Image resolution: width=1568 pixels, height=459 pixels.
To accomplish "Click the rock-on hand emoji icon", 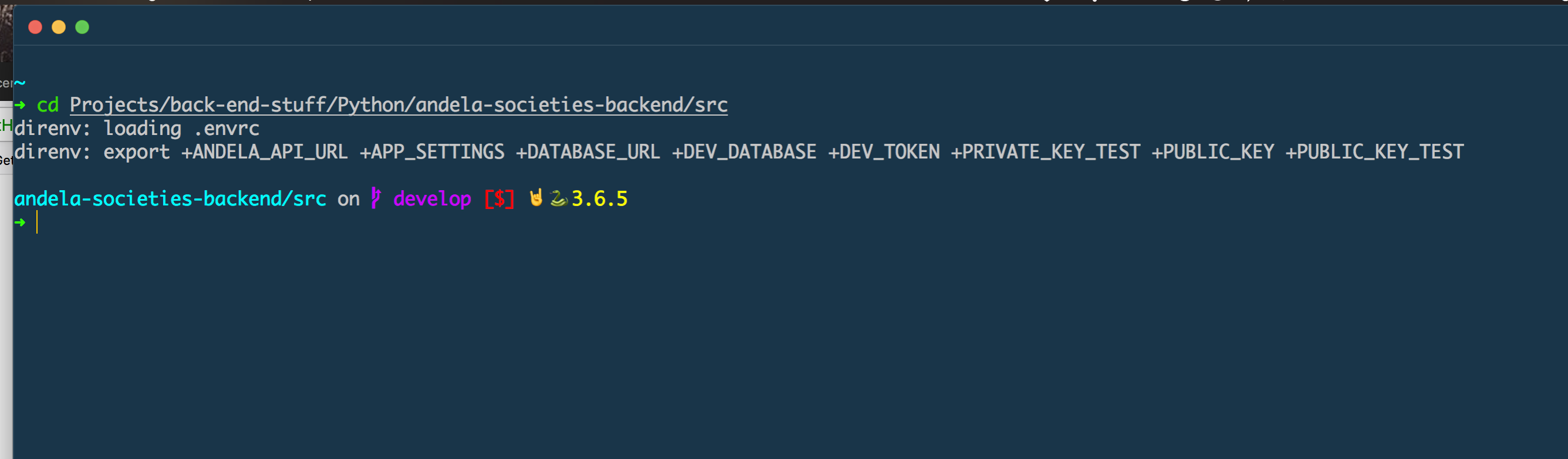I will [x=536, y=198].
